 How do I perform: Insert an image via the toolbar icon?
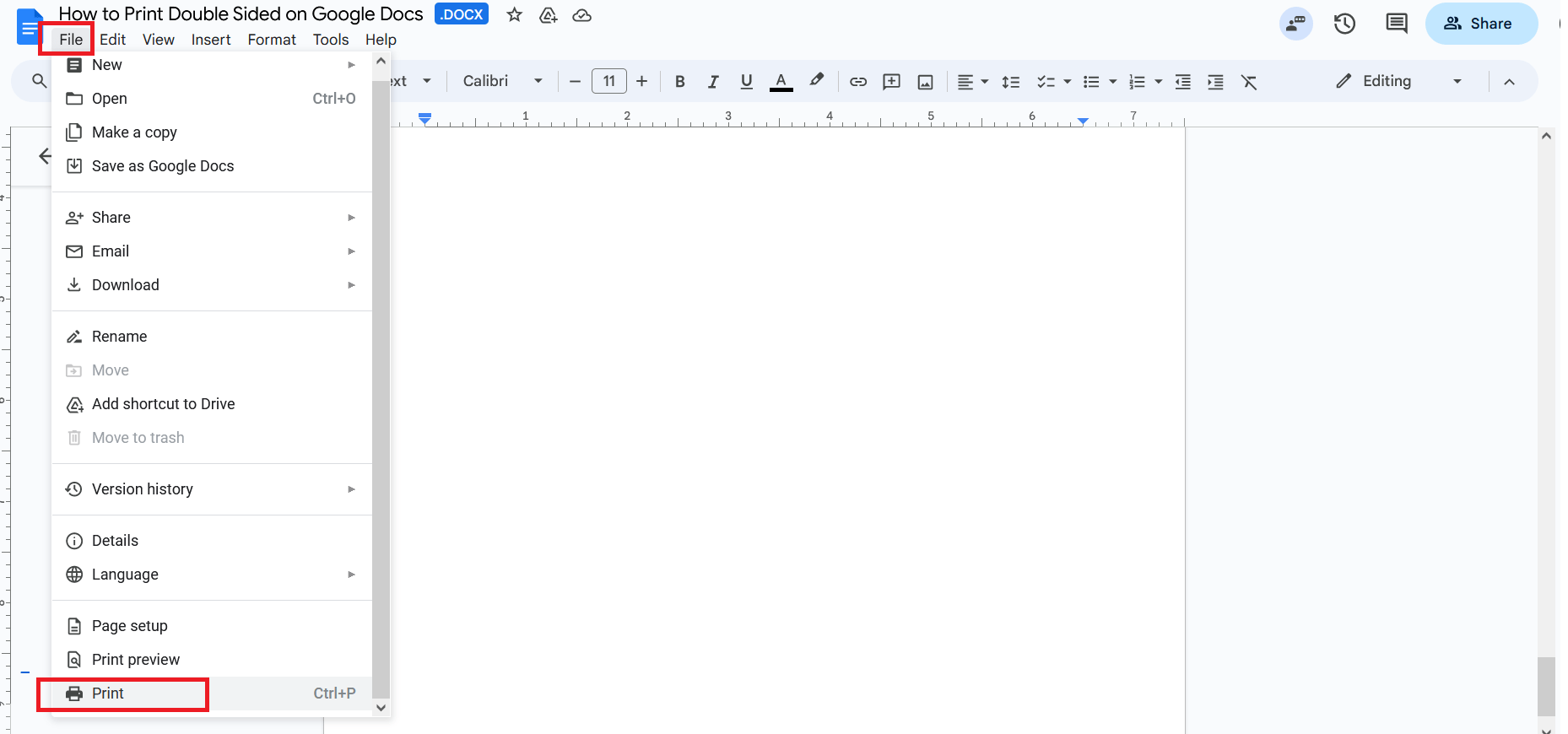point(926,81)
